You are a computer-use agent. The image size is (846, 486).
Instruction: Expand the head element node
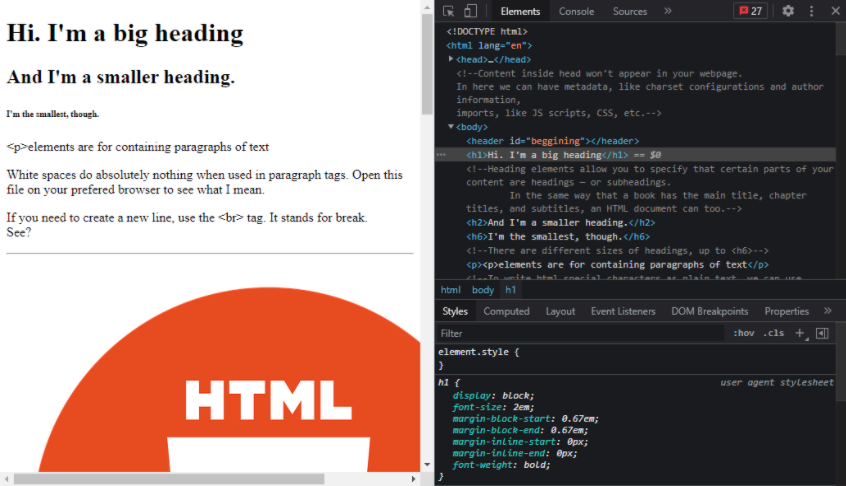point(451,59)
